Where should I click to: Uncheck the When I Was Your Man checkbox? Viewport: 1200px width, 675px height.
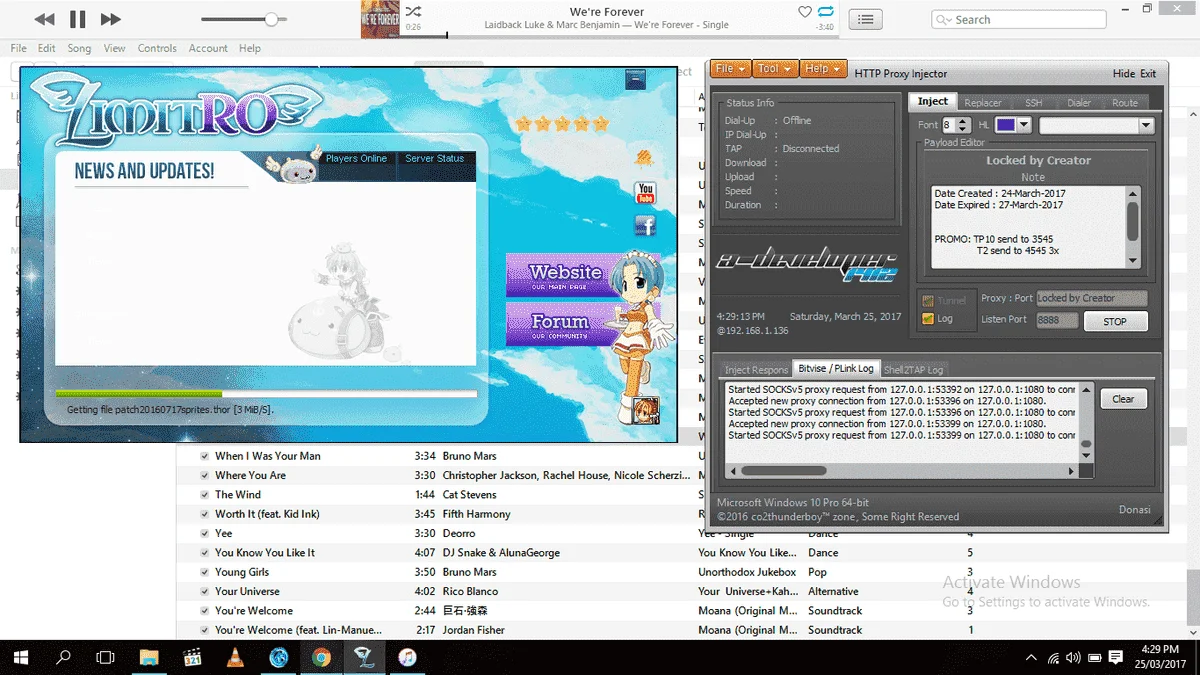(x=205, y=456)
